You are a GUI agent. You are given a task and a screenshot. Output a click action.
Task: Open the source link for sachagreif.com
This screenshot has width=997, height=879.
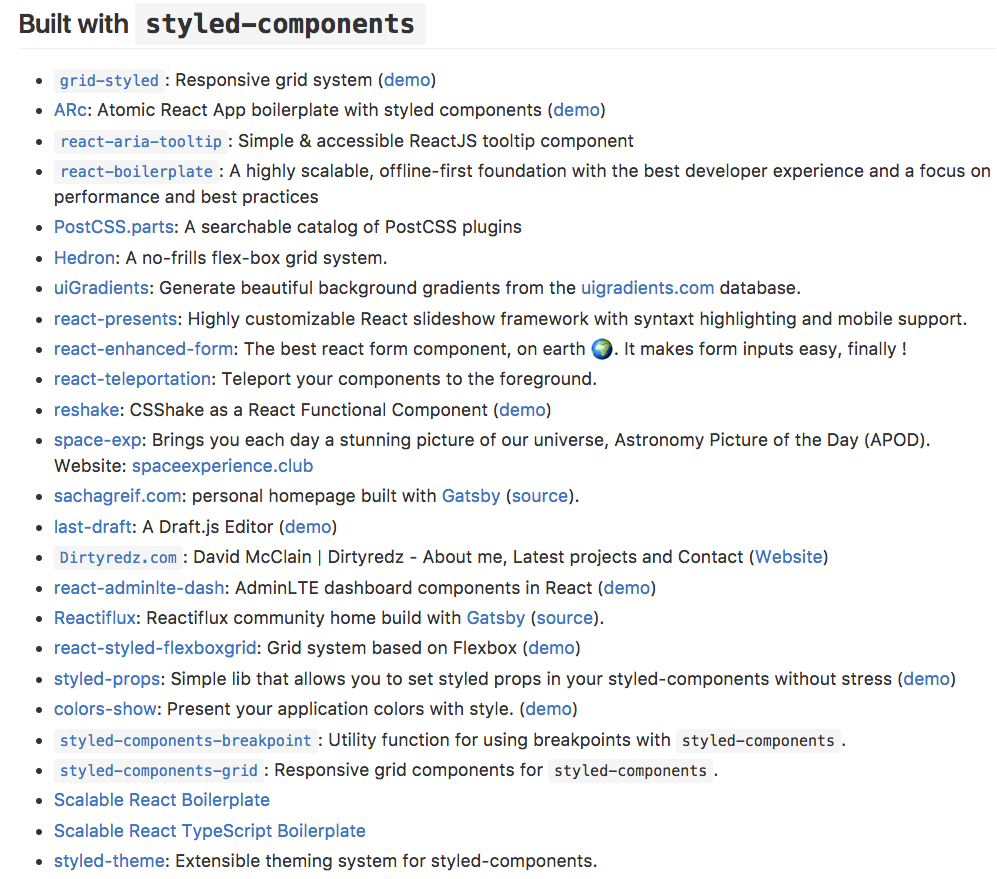540,496
